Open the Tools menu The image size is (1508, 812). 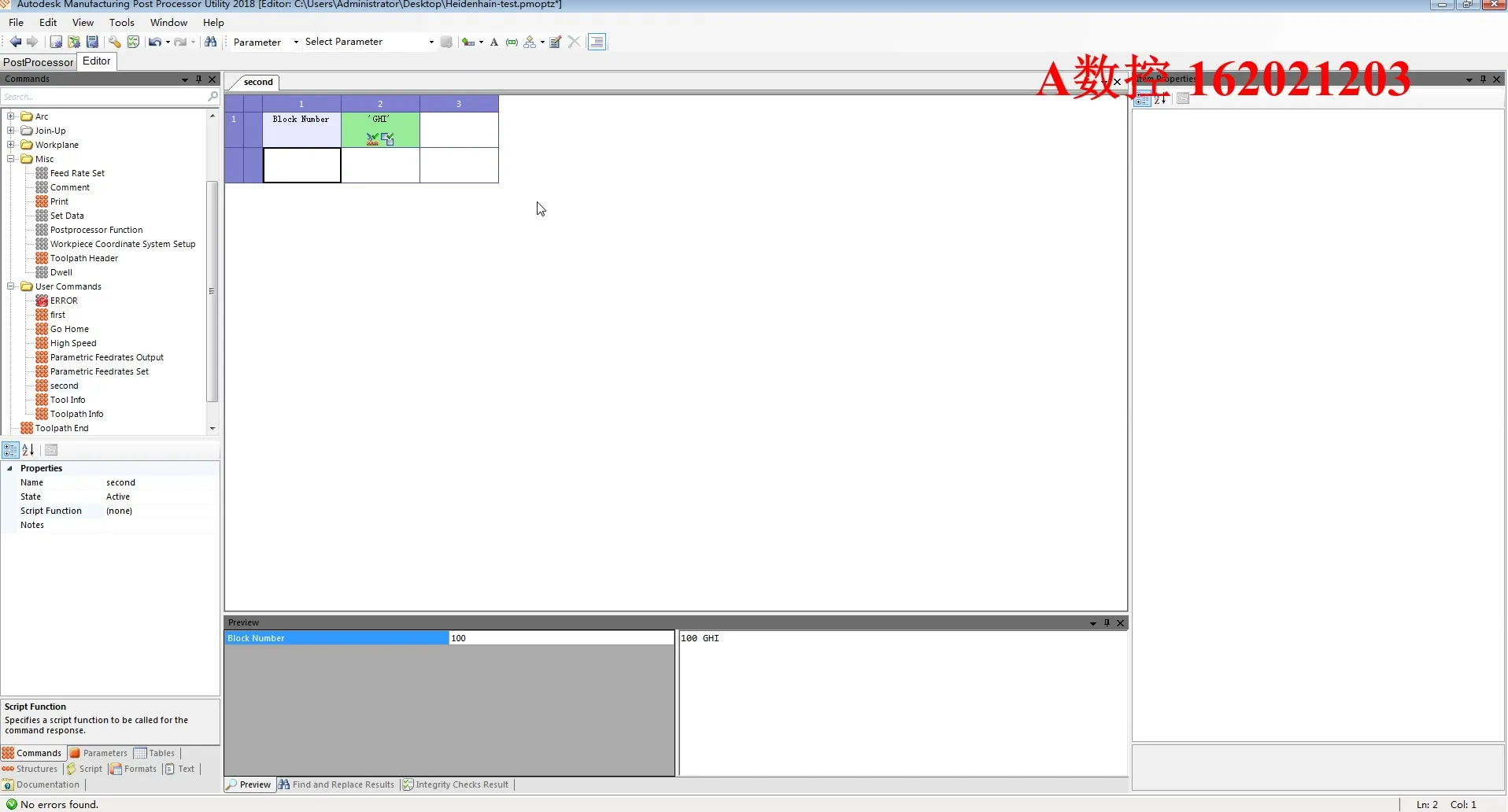click(121, 22)
